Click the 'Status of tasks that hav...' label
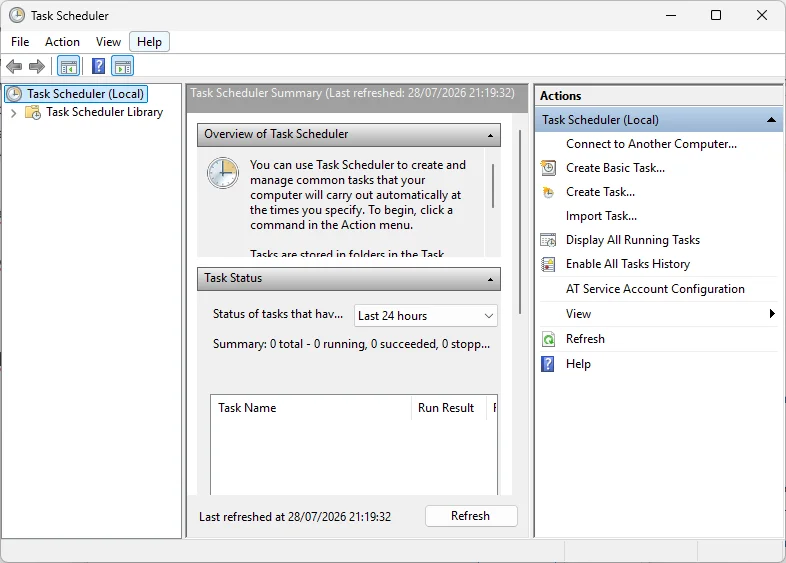Image resolution: width=786 pixels, height=563 pixels. coord(278,314)
